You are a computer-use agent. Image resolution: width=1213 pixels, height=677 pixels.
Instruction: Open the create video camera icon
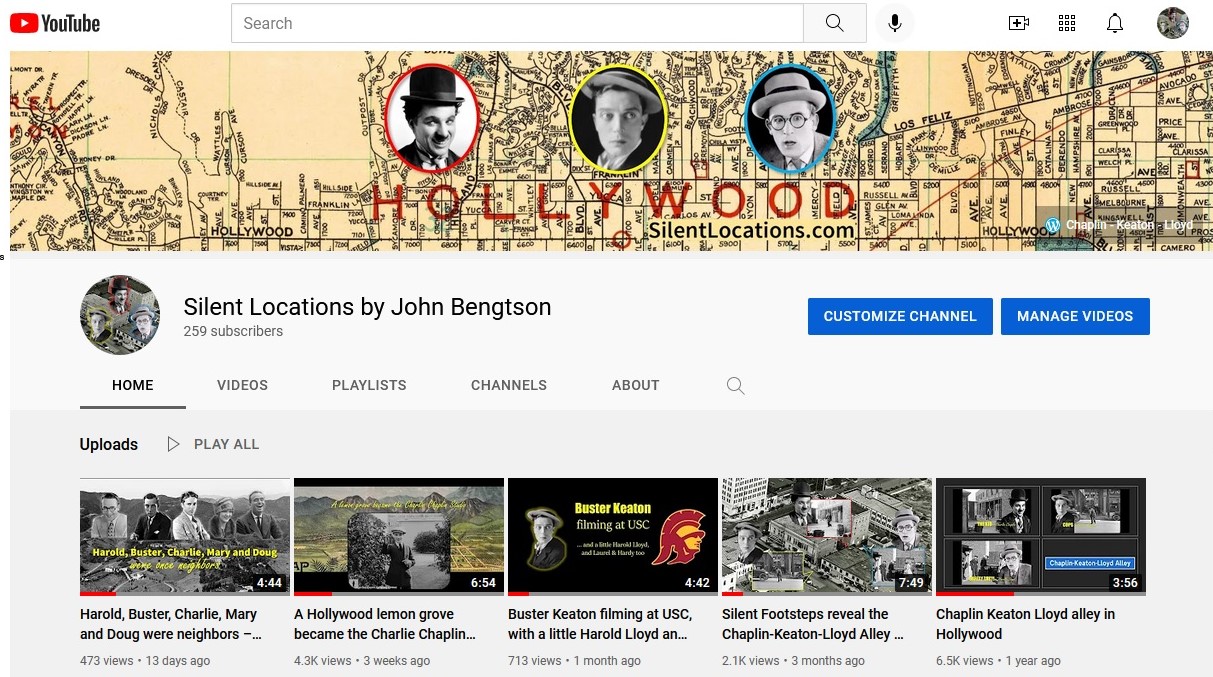pyautogui.click(x=1019, y=23)
